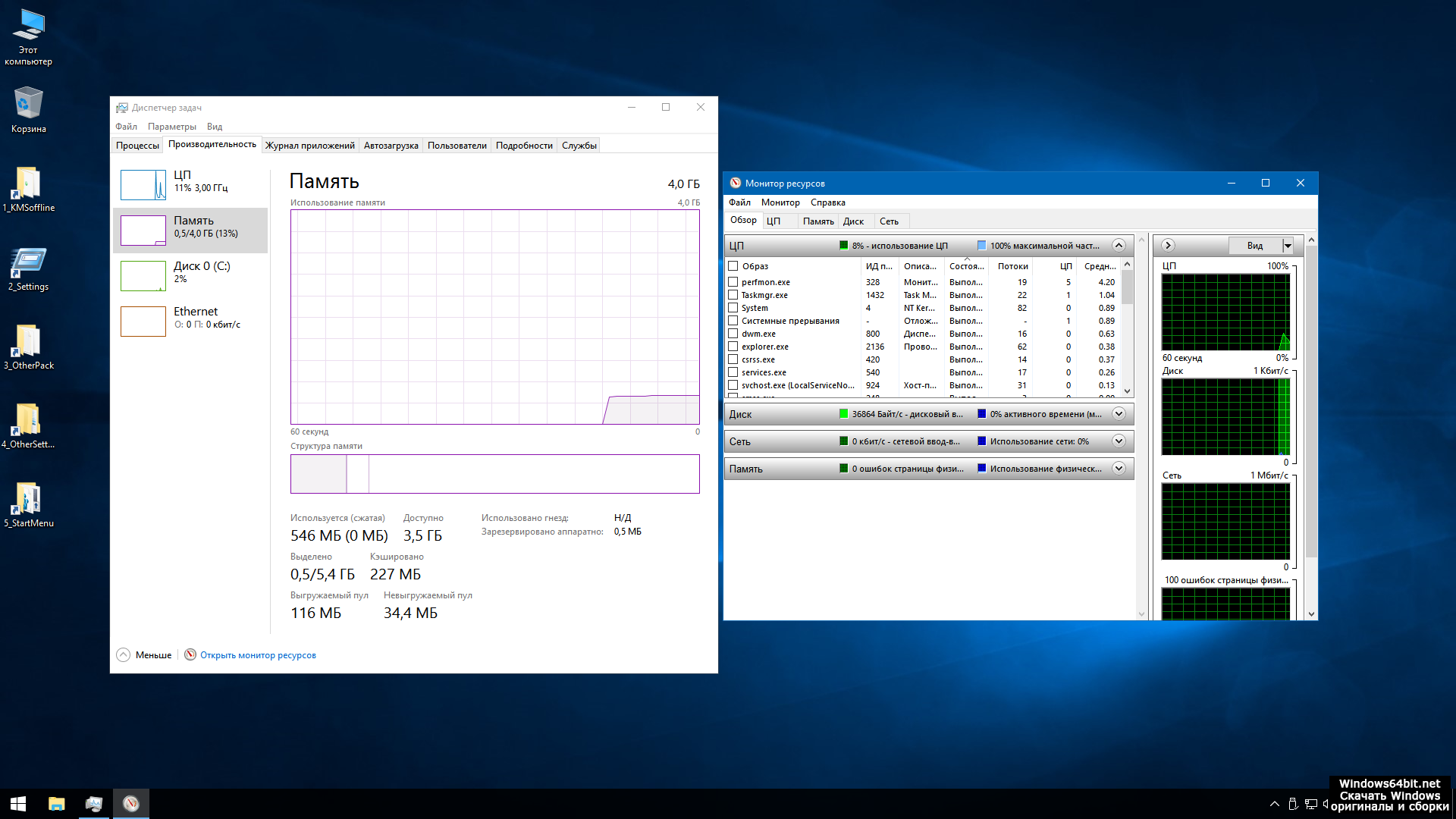Viewport: 1456px width, 819px height.
Task: Click the Resource Monitor taskbar icon
Action: coord(130,803)
